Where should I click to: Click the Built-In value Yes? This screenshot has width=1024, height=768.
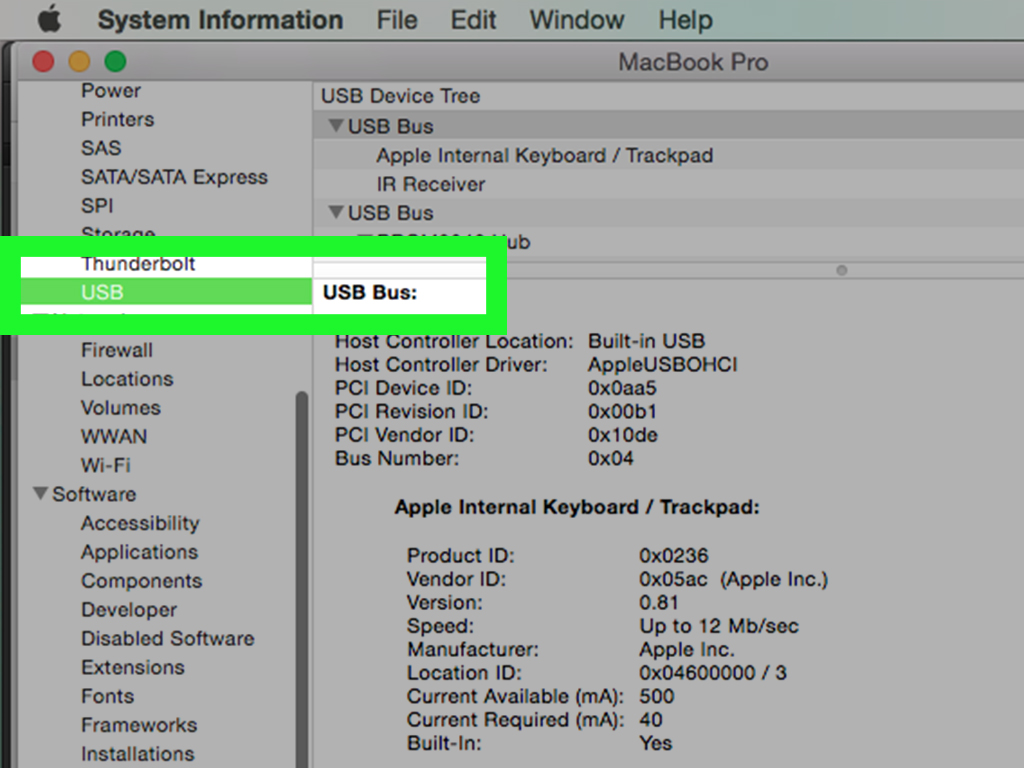pyautogui.click(x=655, y=743)
